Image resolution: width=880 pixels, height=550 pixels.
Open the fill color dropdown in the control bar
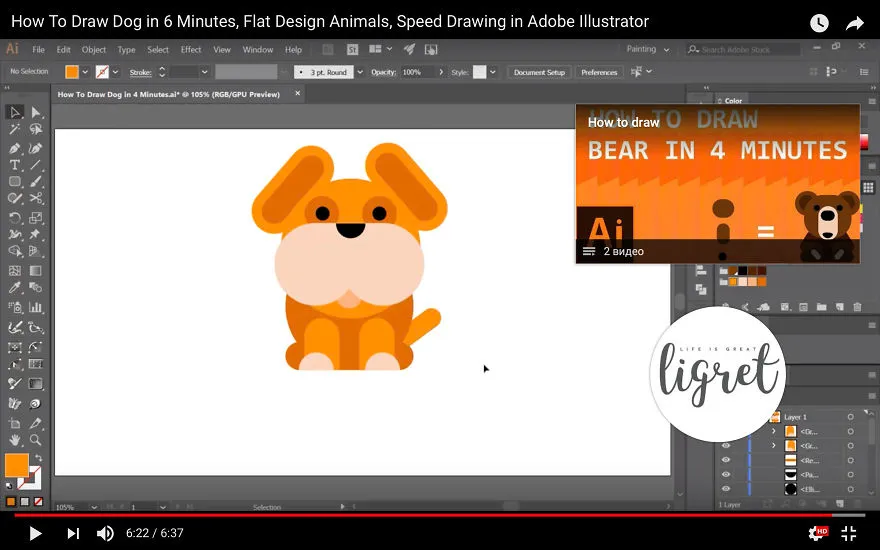pyautogui.click(x=85, y=72)
